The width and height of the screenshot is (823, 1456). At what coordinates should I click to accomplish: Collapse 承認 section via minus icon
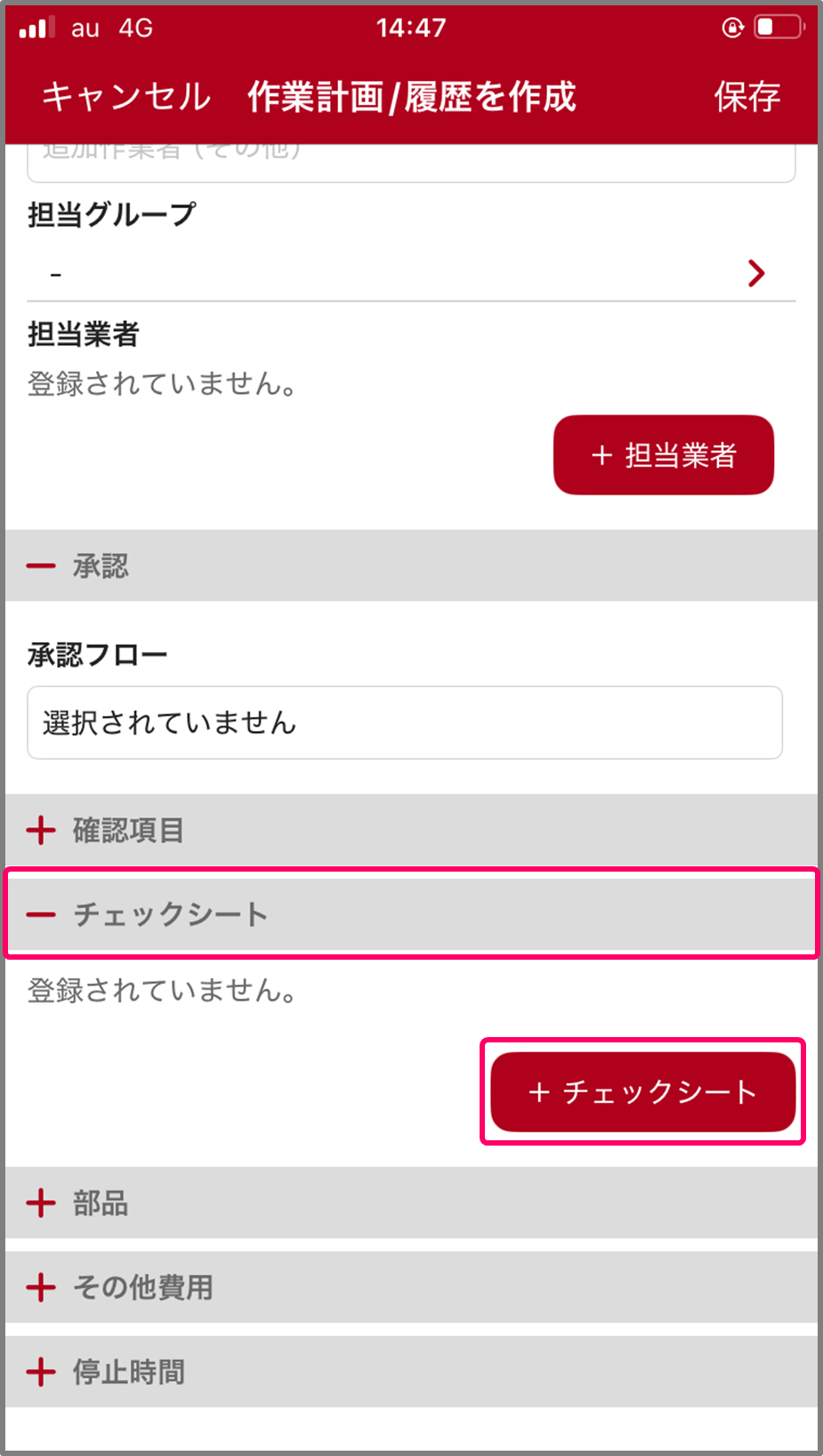[41, 566]
